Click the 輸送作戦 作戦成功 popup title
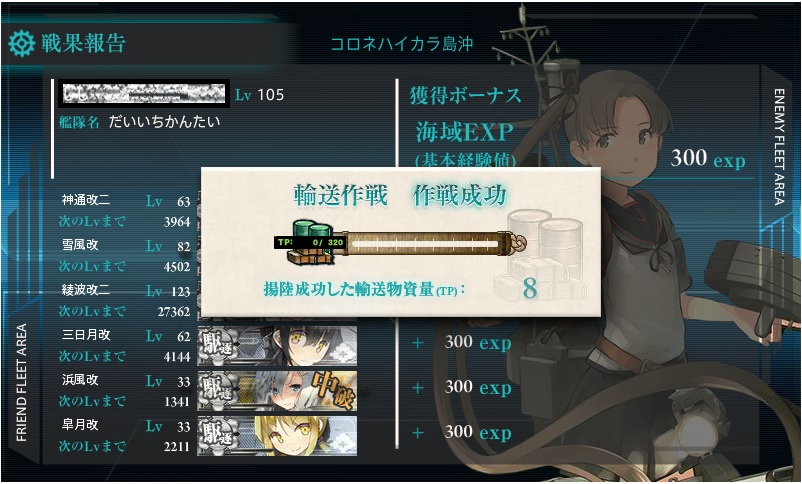 (400, 196)
